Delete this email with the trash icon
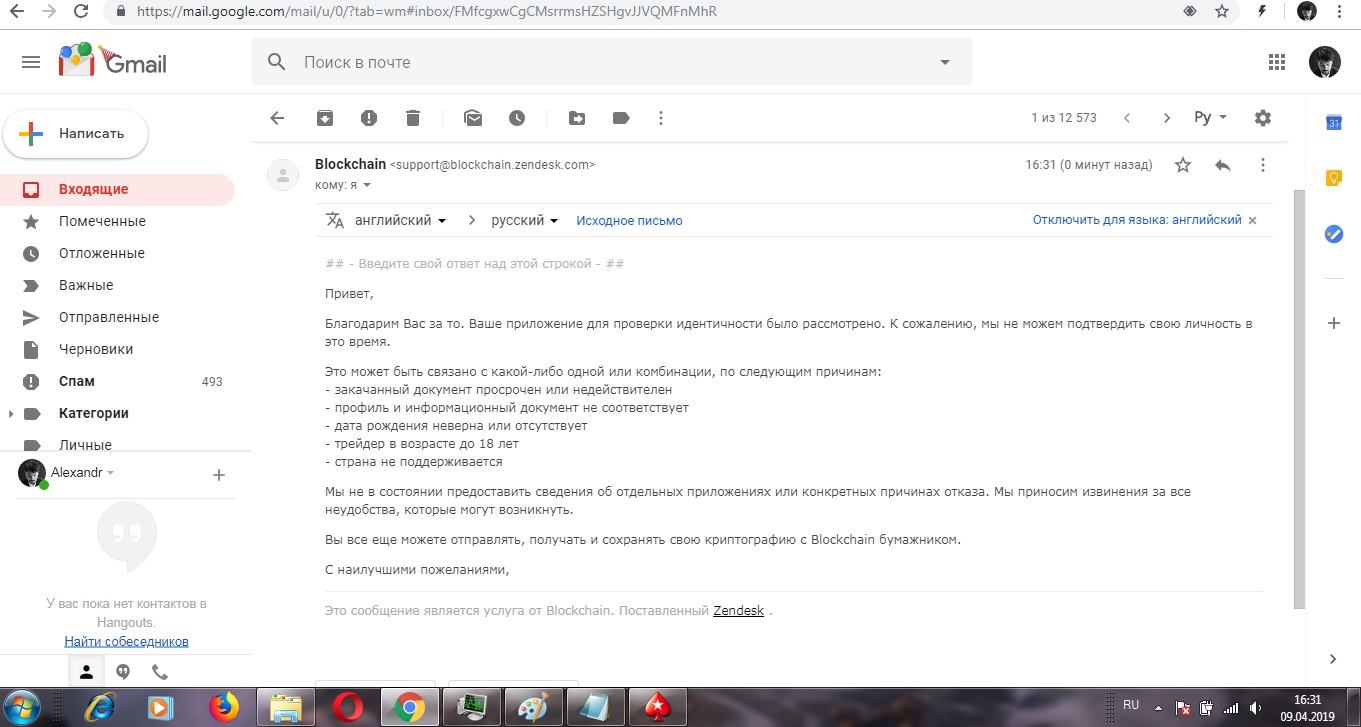Viewport: 1361px width, 727px height. click(413, 118)
